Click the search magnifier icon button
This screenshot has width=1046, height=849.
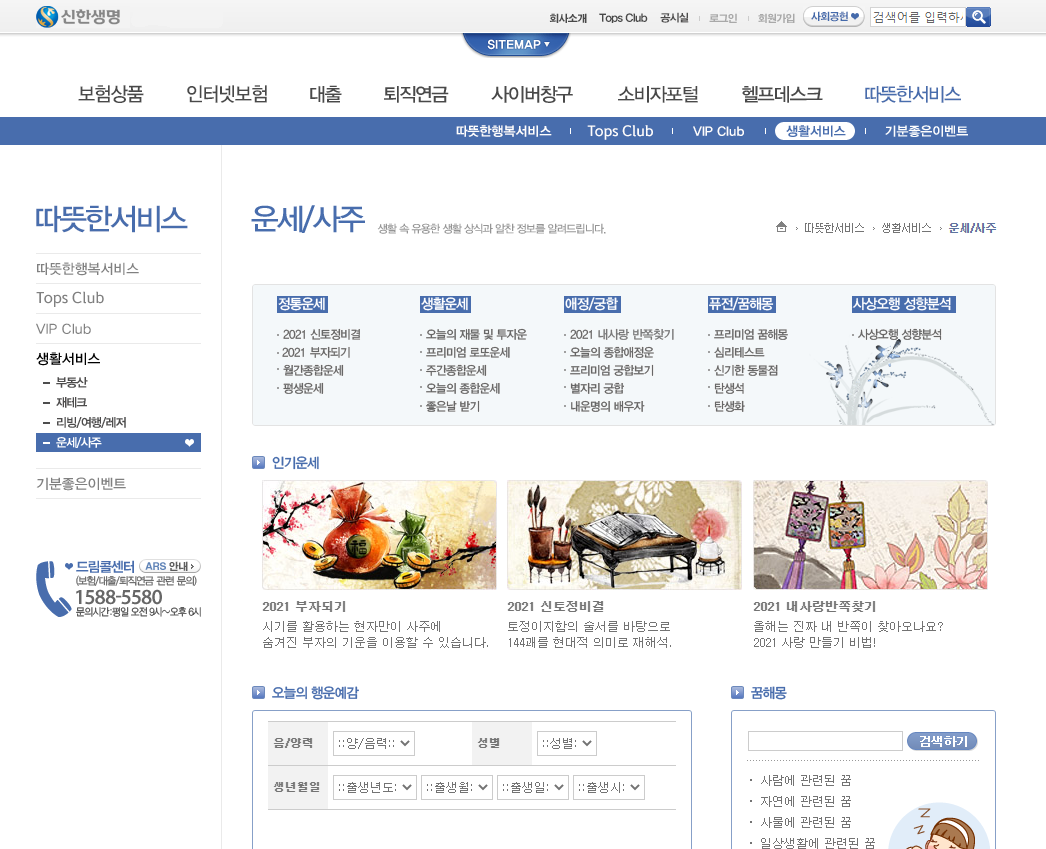click(x=979, y=17)
